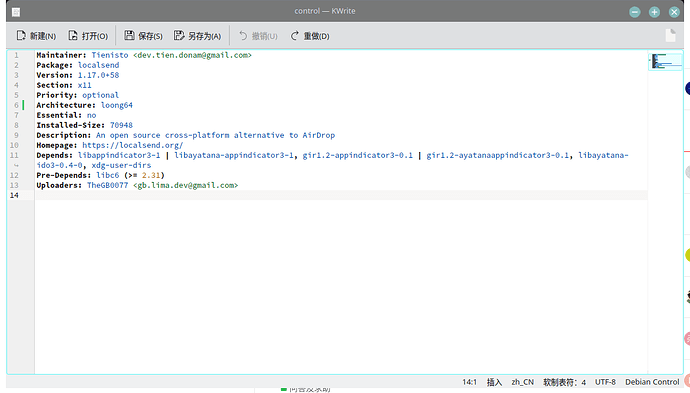Click the Undo (撤销) button
The height and width of the screenshot is (393, 690).
258,36
